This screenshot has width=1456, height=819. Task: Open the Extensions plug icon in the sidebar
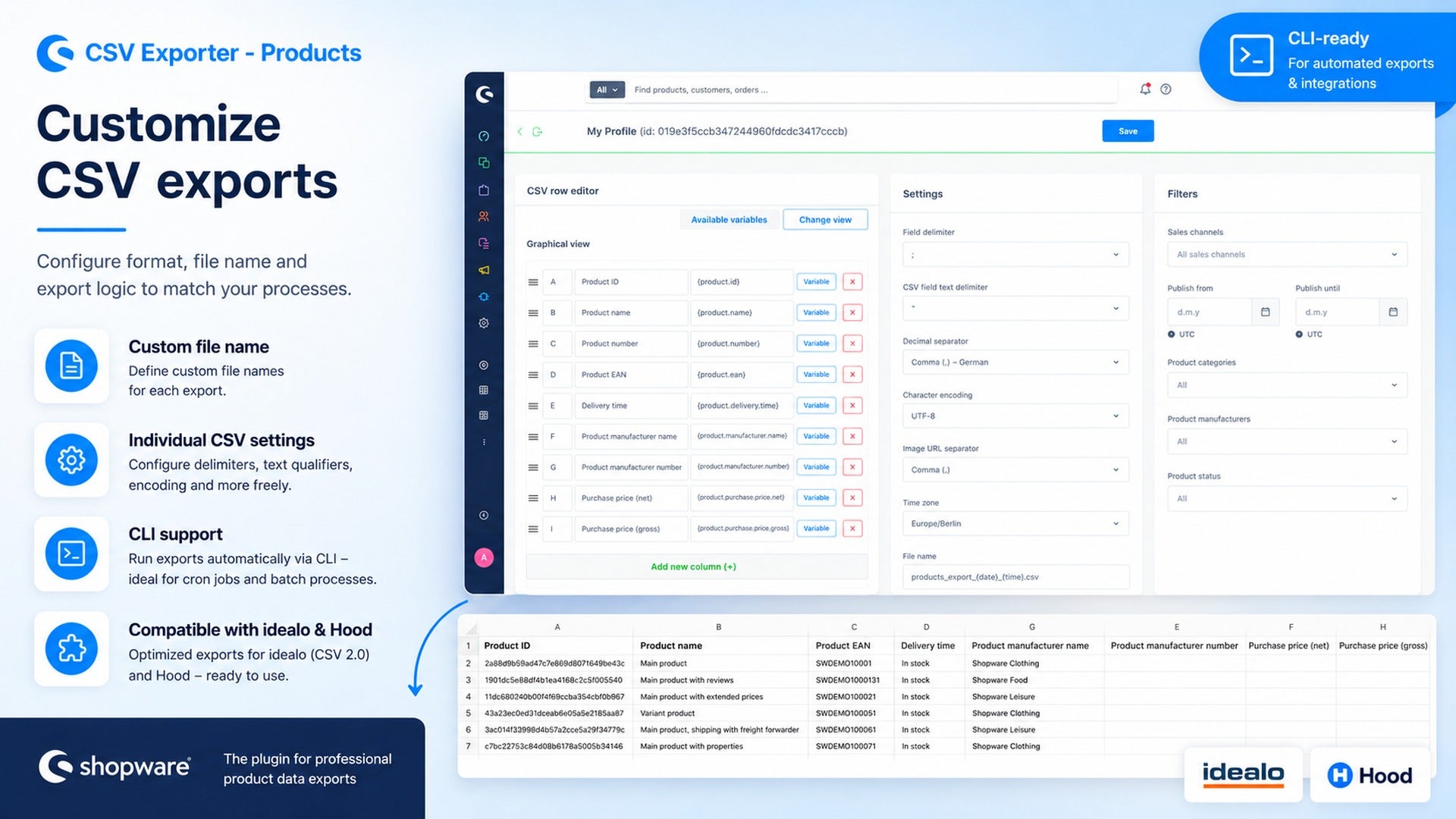(x=484, y=297)
